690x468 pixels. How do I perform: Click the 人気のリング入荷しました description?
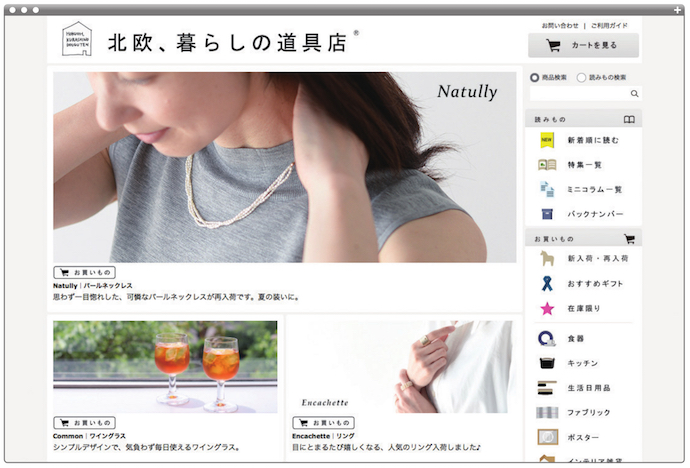click(x=386, y=447)
